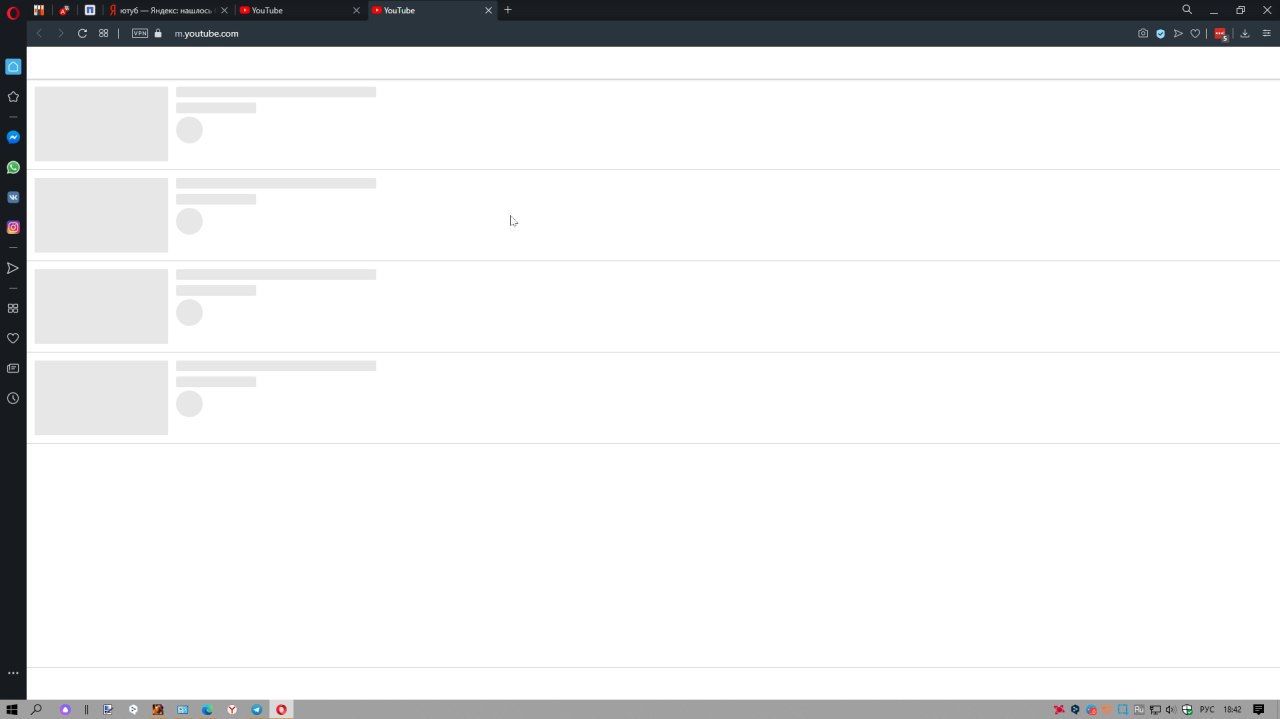Expand sidebar setup three dots menu

click(x=13, y=673)
